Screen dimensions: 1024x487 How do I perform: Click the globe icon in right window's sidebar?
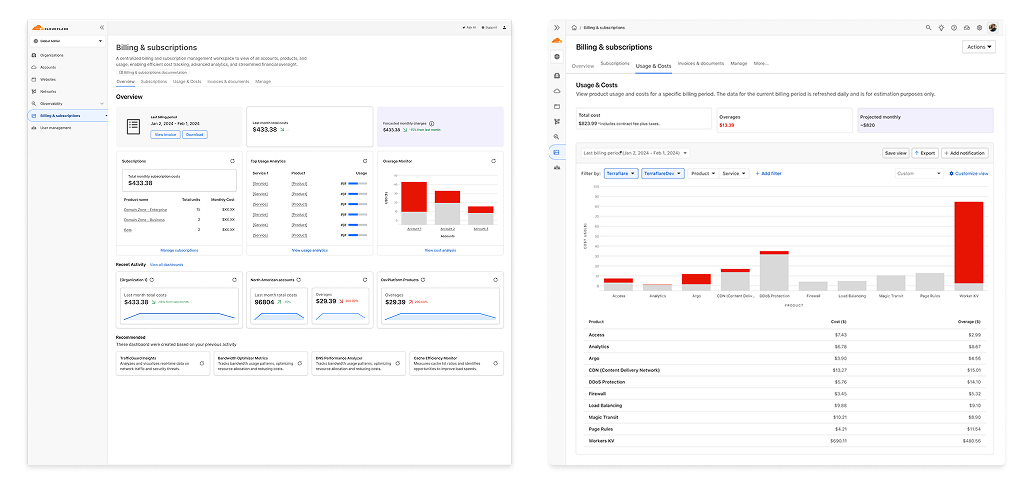(x=556, y=57)
